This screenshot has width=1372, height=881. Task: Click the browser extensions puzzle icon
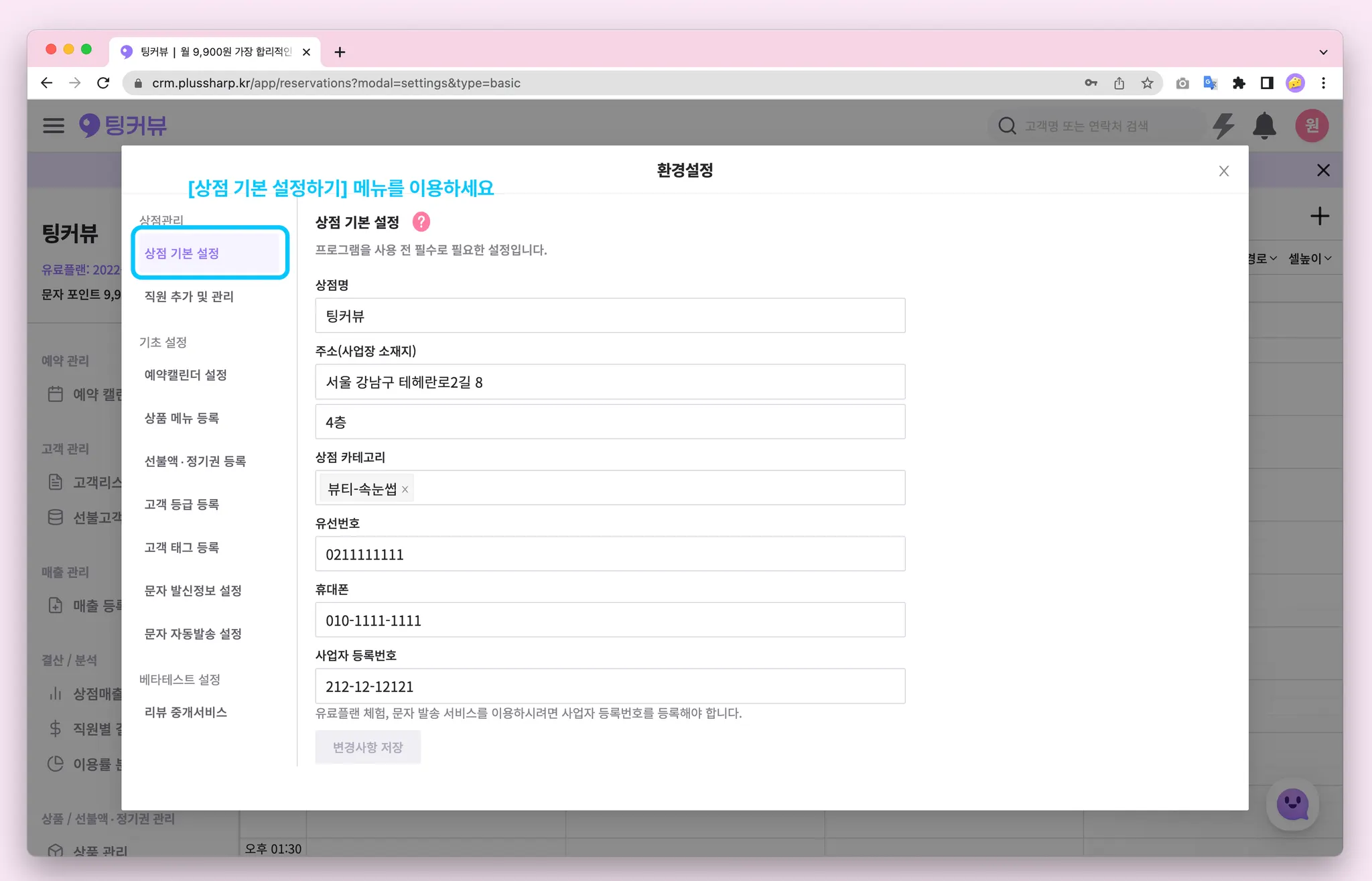[x=1239, y=83]
